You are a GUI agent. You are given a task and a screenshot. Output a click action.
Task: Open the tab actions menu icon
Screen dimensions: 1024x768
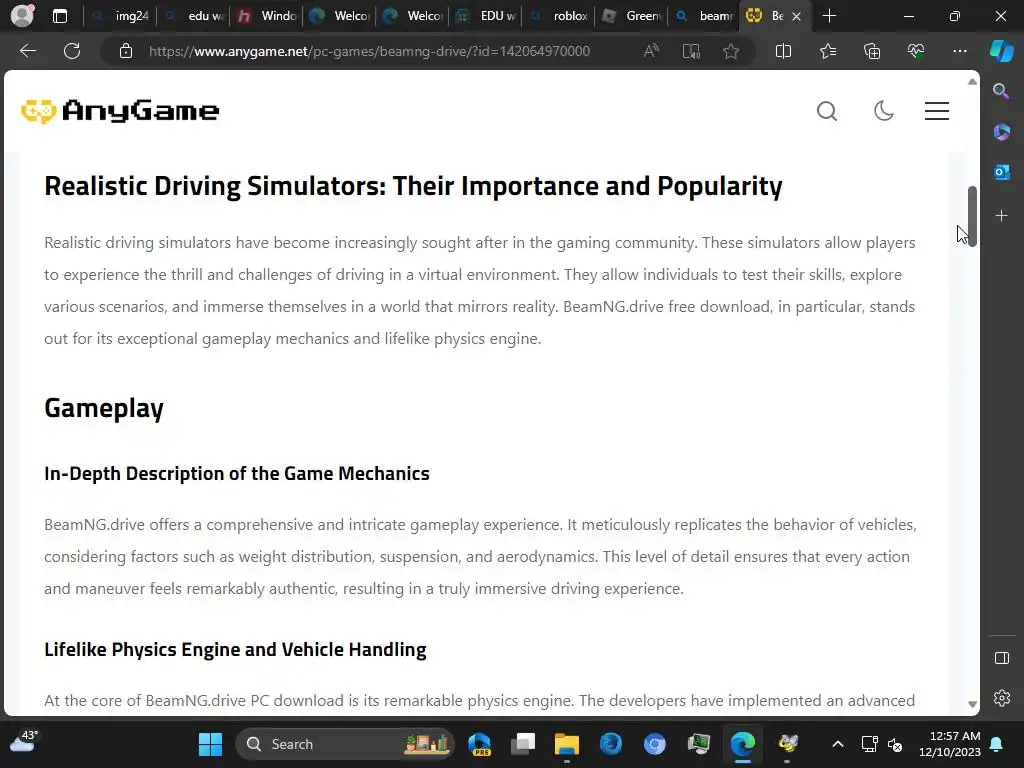coord(59,16)
